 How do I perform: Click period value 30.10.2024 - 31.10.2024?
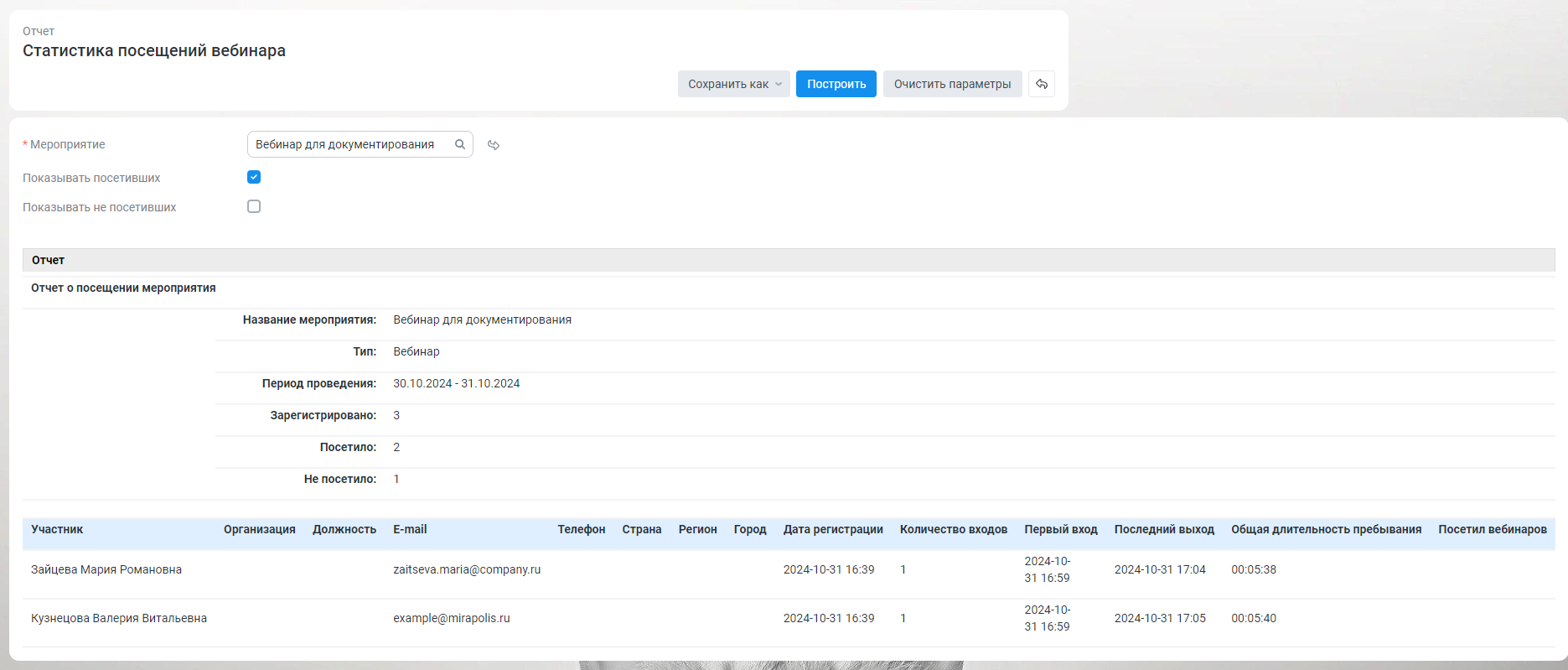[x=457, y=383]
